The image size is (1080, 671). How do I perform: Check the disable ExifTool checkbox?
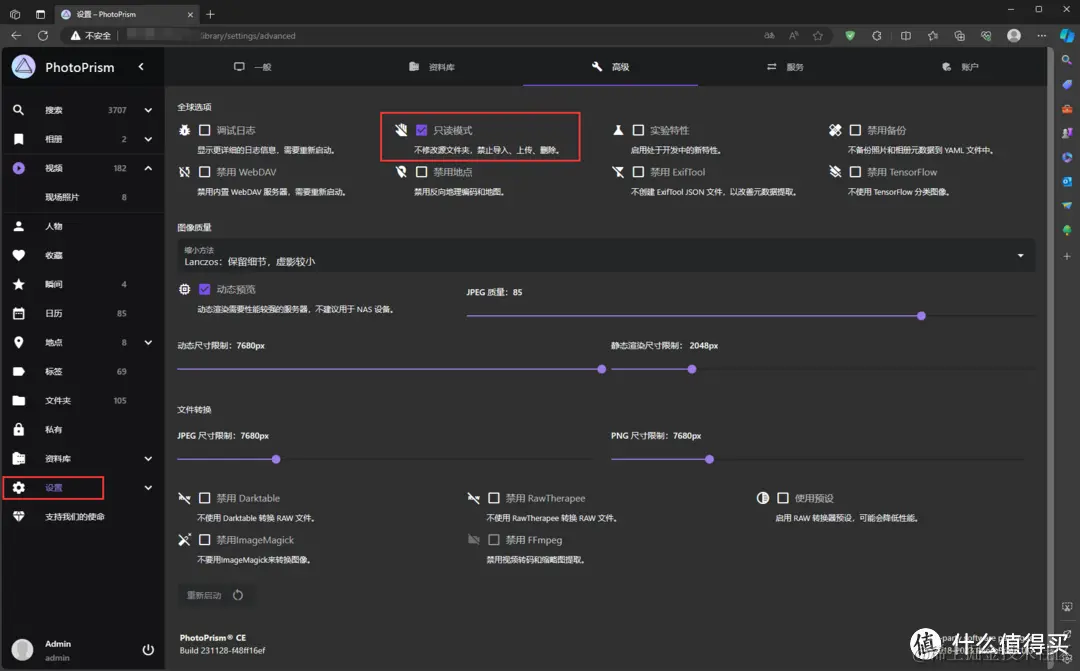click(638, 172)
